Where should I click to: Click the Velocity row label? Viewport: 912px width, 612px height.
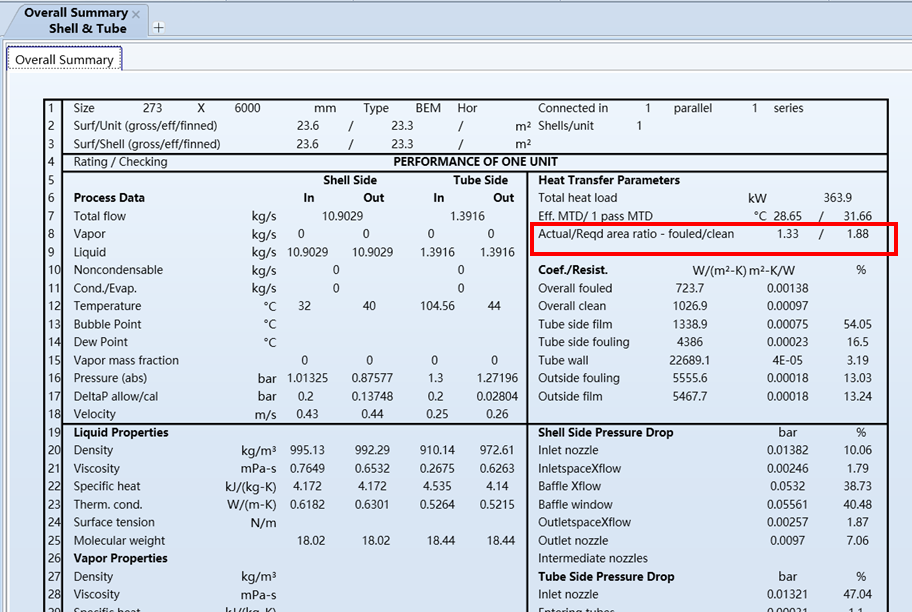(x=94, y=414)
